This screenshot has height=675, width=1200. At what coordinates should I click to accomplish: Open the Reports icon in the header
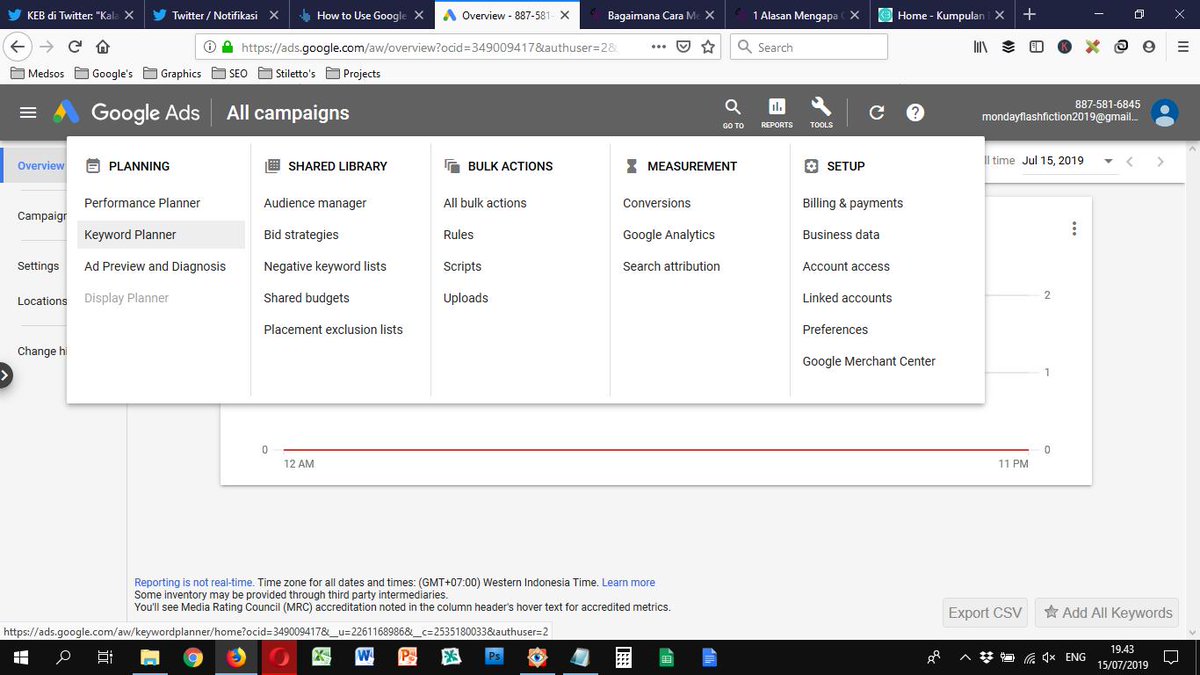click(776, 113)
